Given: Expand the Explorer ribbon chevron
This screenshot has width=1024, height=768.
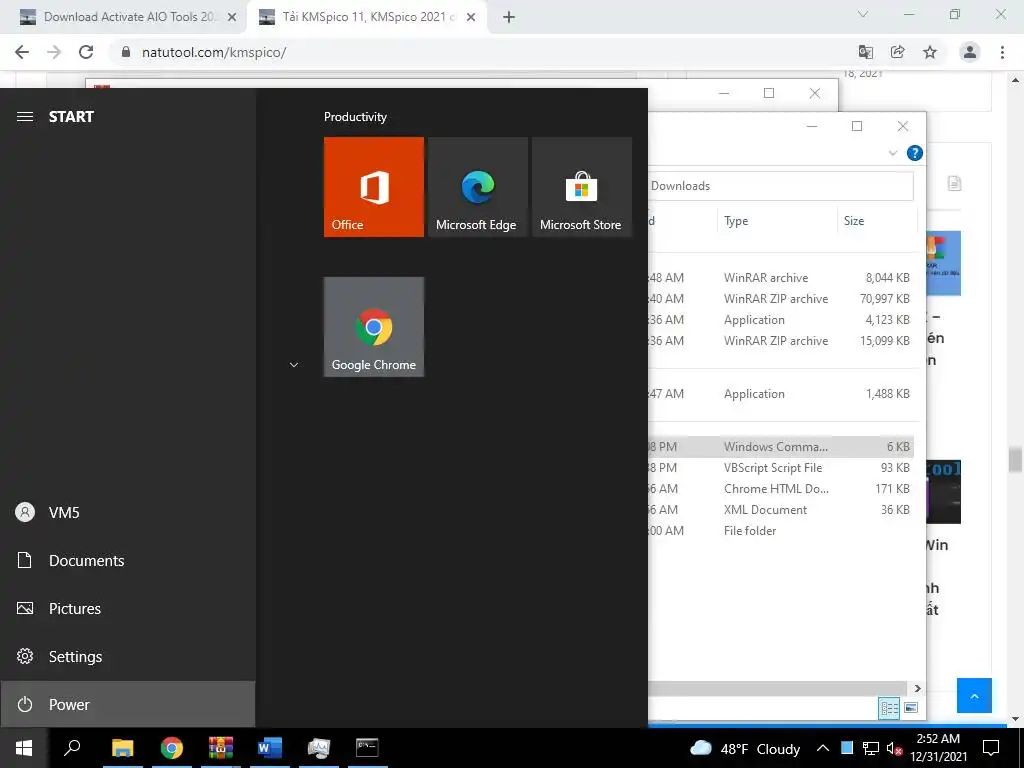Looking at the screenshot, I should 893,153.
